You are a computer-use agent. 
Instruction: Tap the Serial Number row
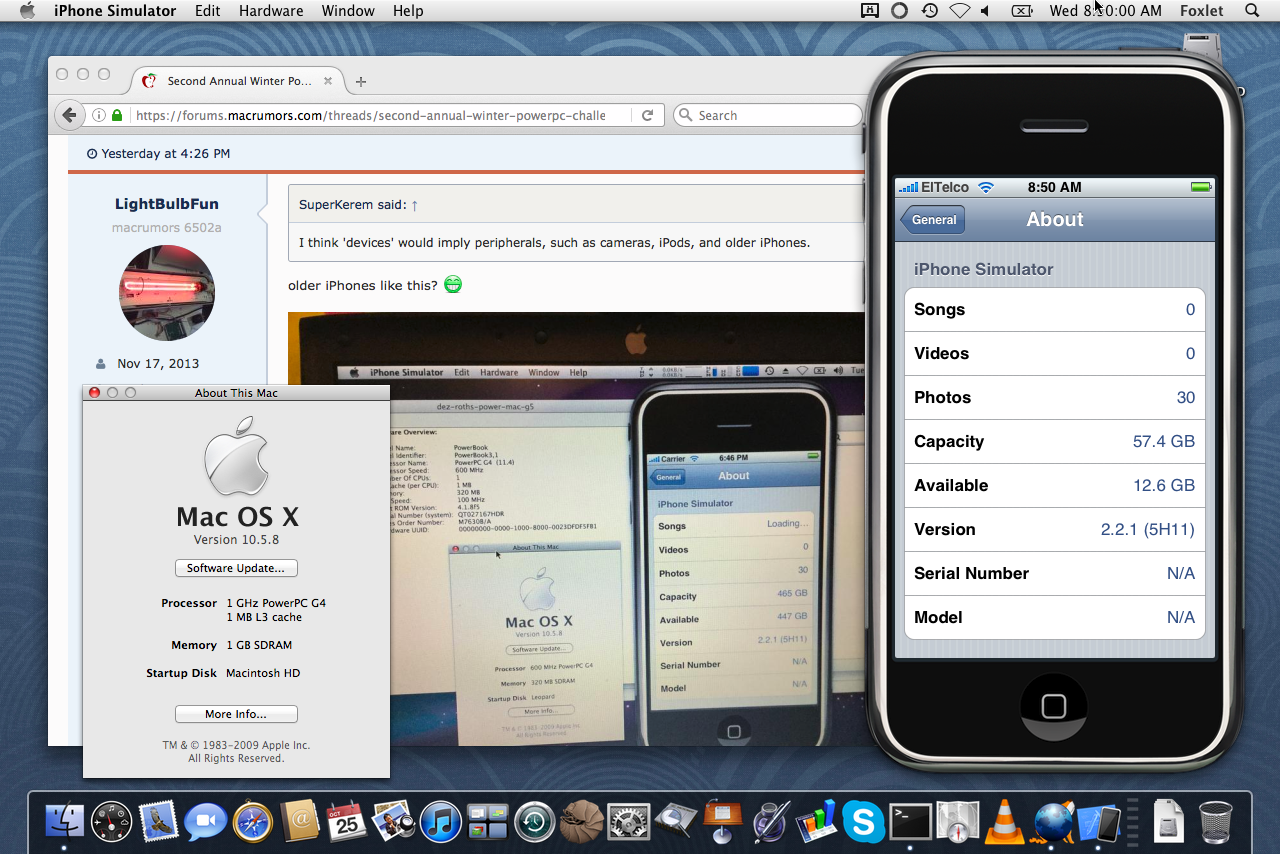click(x=1054, y=574)
